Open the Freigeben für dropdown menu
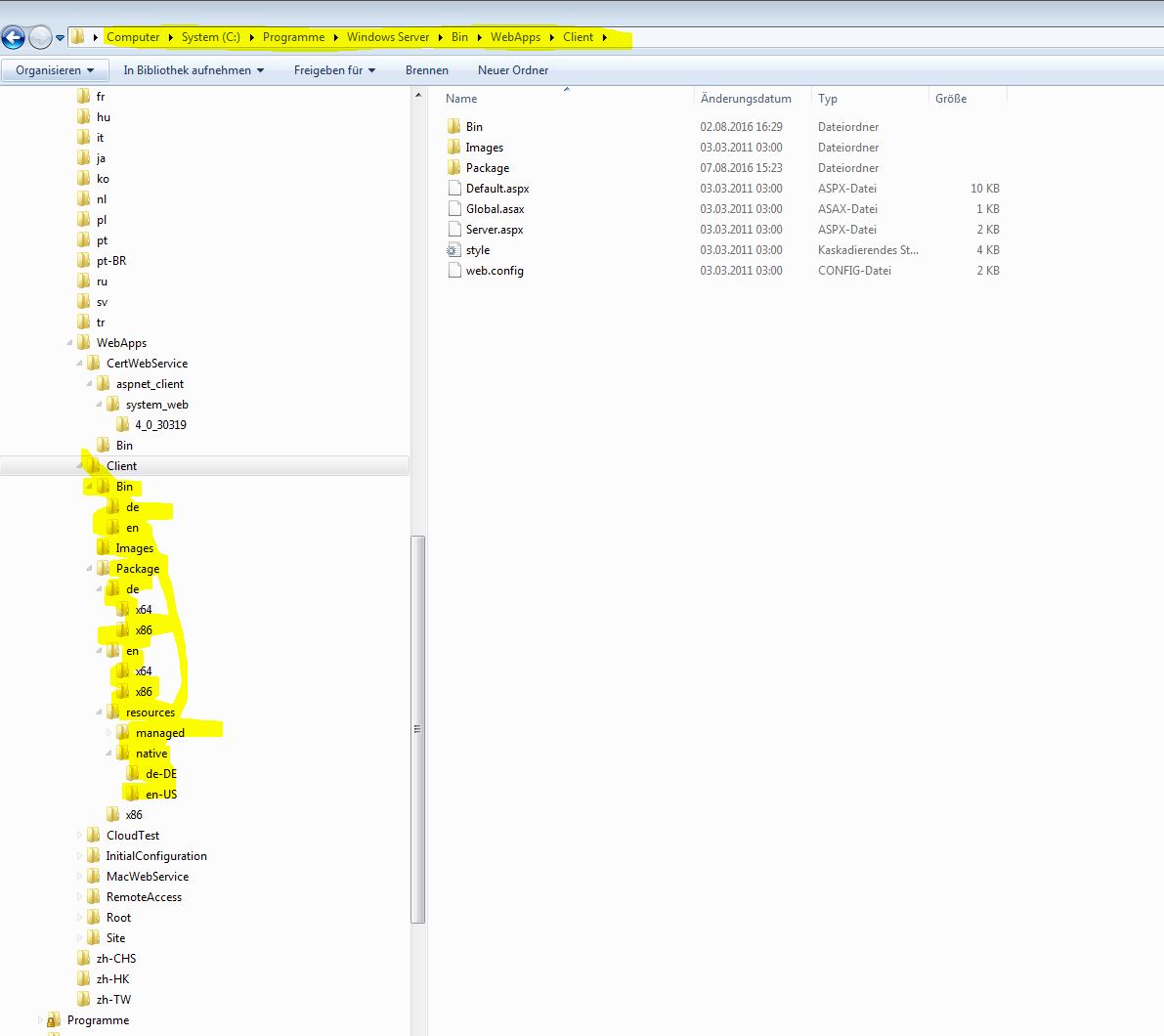Image resolution: width=1164 pixels, height=1036 pixels. 335,70
